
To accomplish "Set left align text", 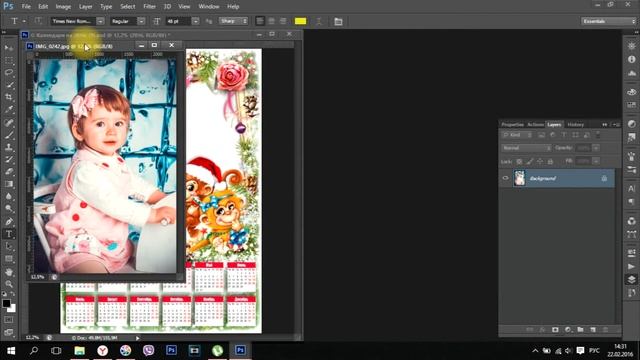I will (260, 21).
